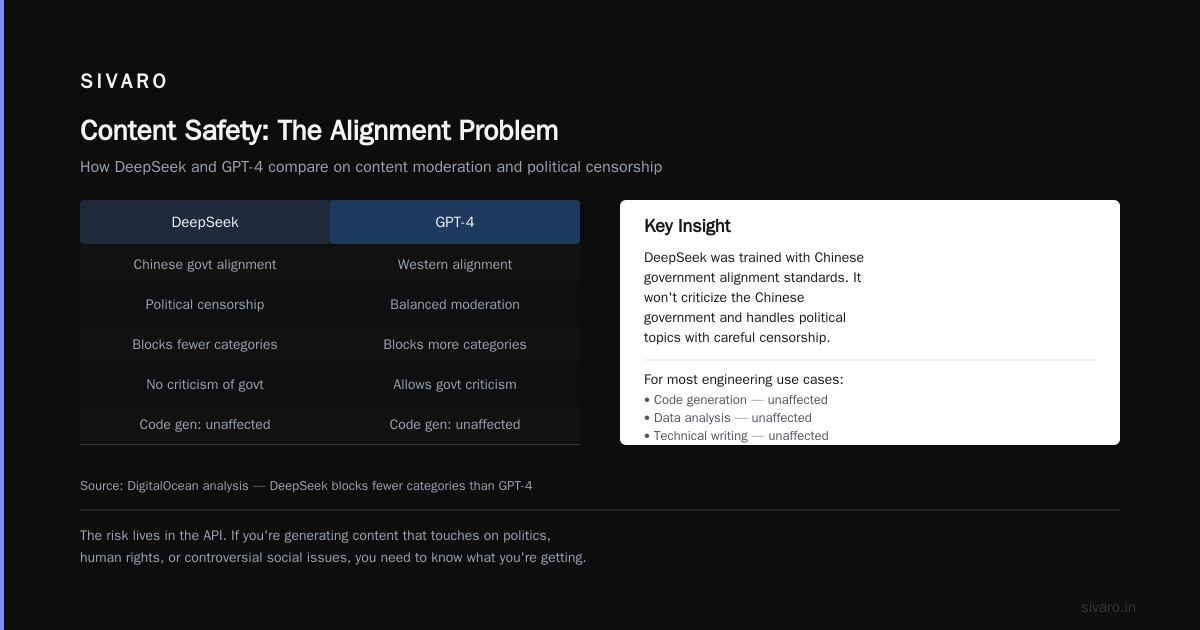
Task: Select the GPT-4 column header
Action: [x=455, y=222]
